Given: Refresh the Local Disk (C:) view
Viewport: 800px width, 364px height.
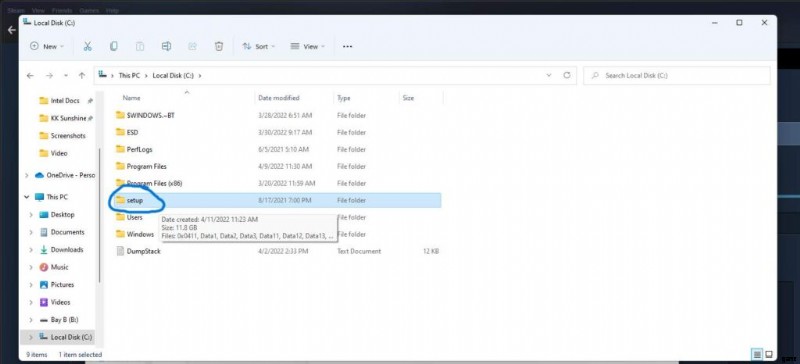Looking at the screenshot, I should point(566,75).
